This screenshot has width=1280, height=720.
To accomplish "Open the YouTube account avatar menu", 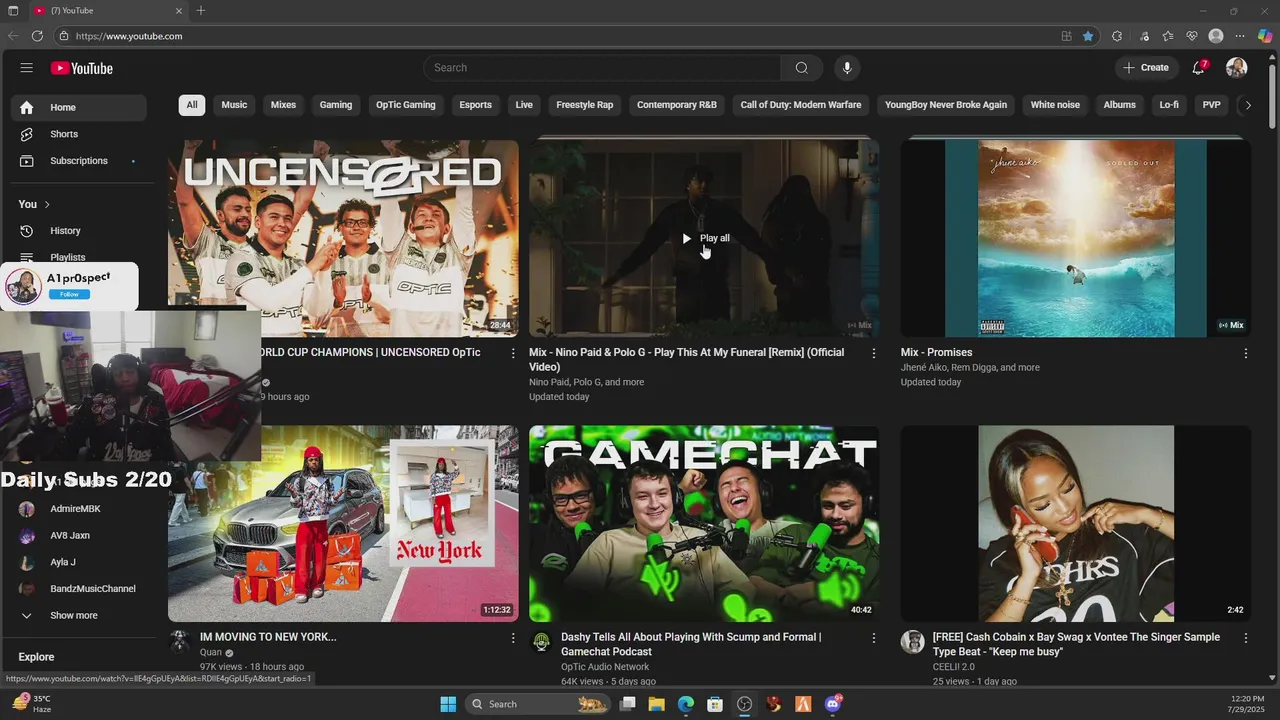I will pyautogui.click(x=1237, y=68).
